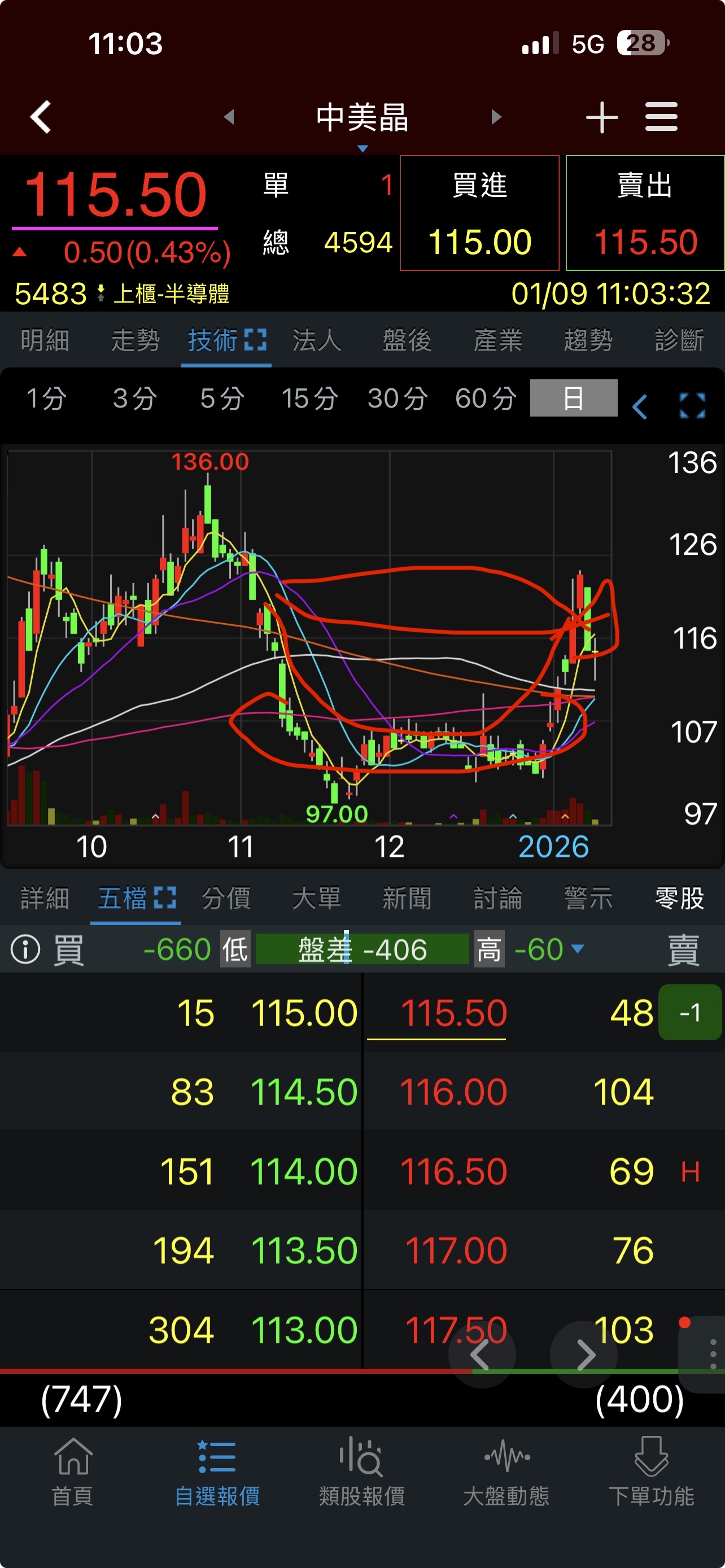Select the 1分 chart interval
The image size is (725, 1568).
[x=46, y=398]
